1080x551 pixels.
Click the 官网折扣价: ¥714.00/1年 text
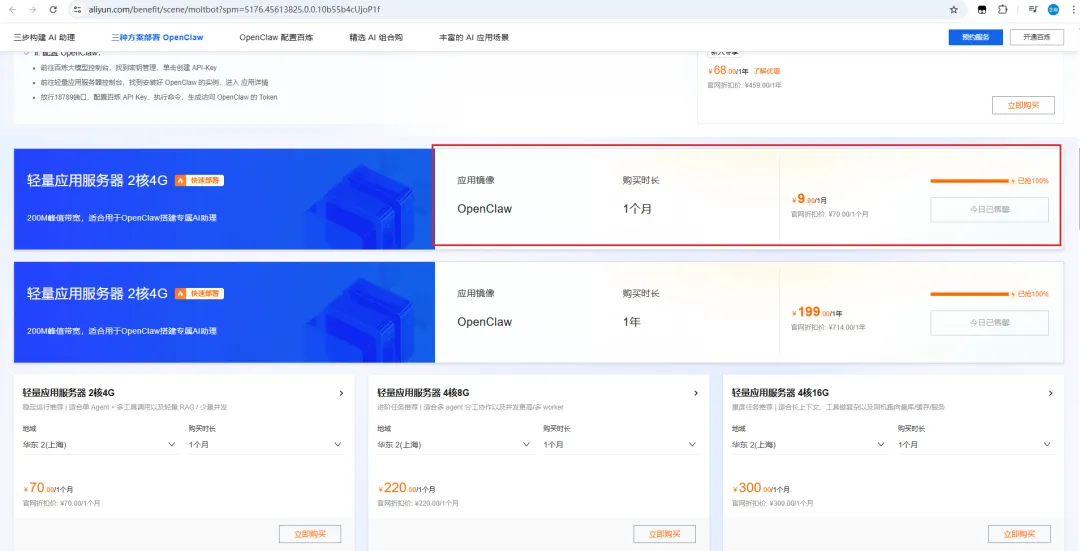point(829,327)
